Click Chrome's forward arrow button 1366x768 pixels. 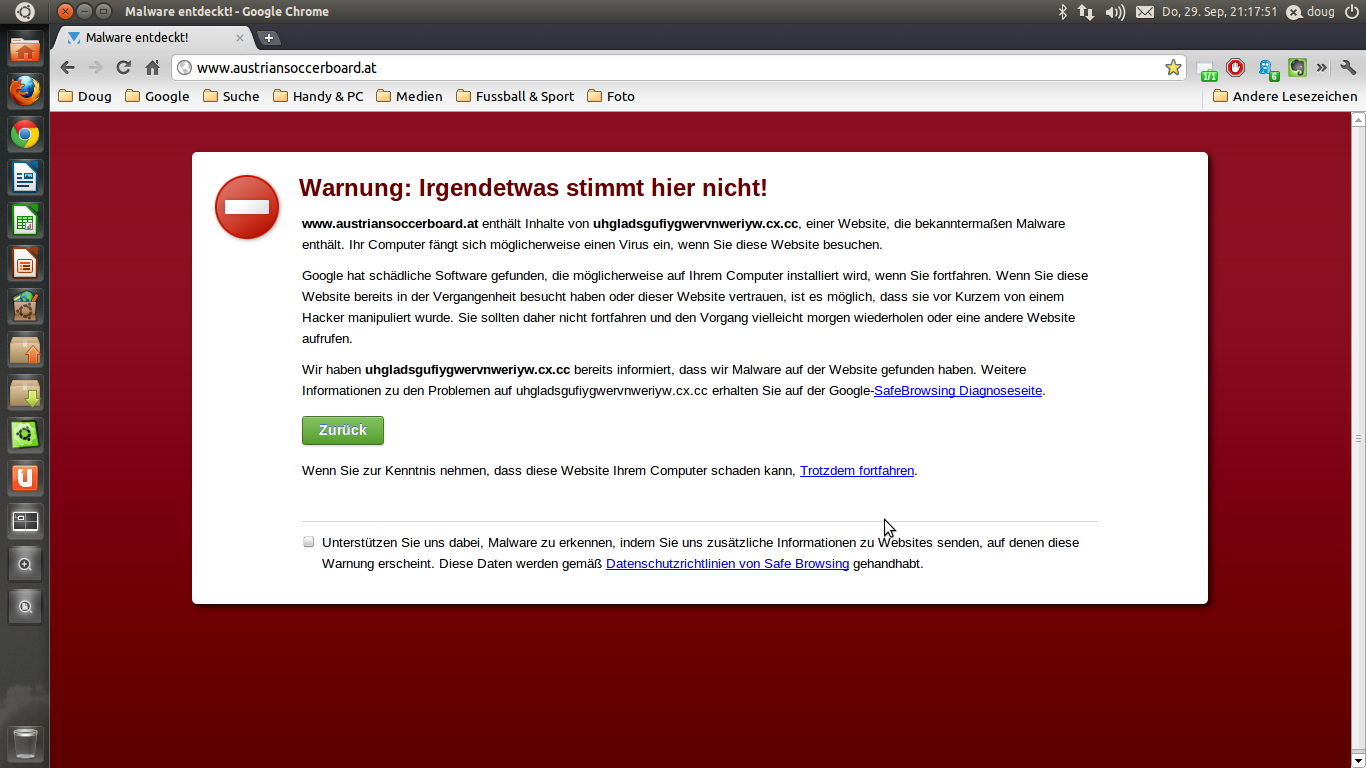point(95,68)
